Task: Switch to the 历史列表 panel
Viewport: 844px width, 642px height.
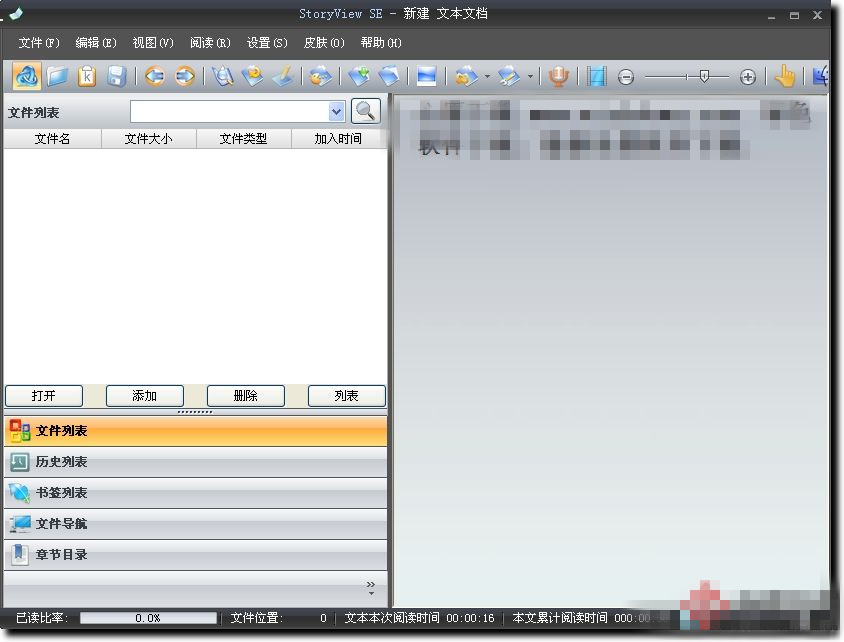Action: tap(195, 462)
